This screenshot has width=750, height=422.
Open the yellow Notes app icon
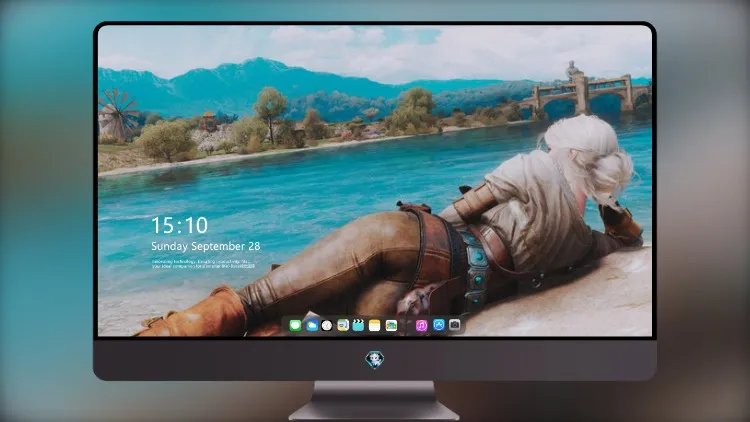click(x=375, y=326)
